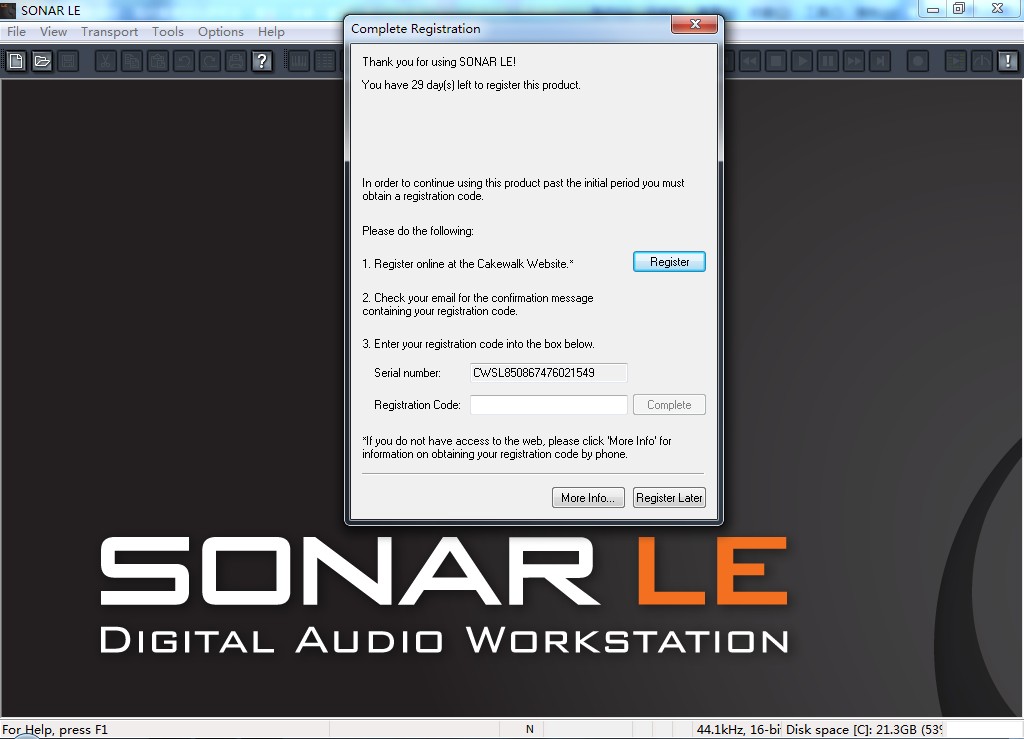Open the Options menu
This screenshot has width=1024, height=739.
221,31
